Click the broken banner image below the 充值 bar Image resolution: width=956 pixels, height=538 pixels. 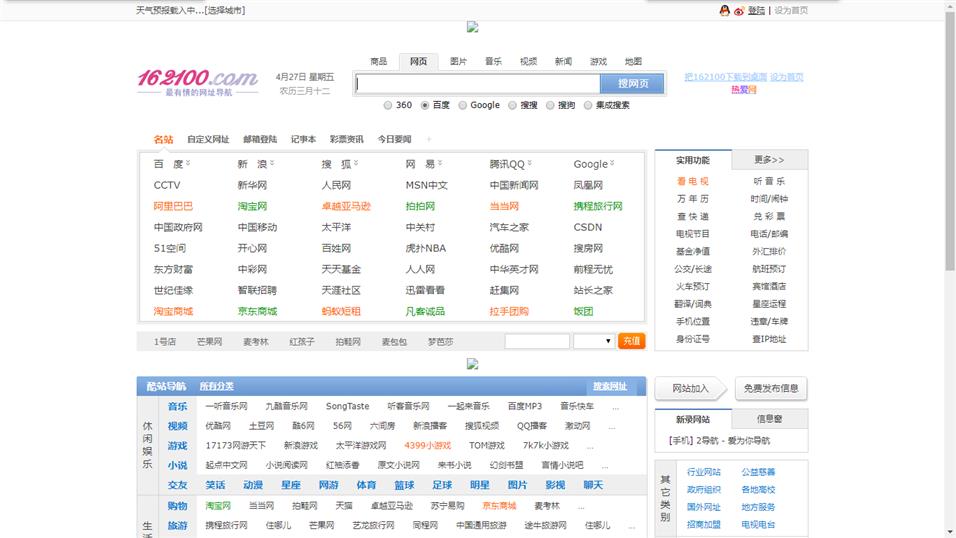click(473, 364)
